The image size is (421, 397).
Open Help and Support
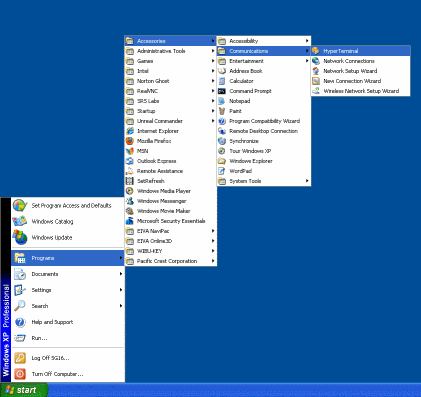tap(68, 322)
